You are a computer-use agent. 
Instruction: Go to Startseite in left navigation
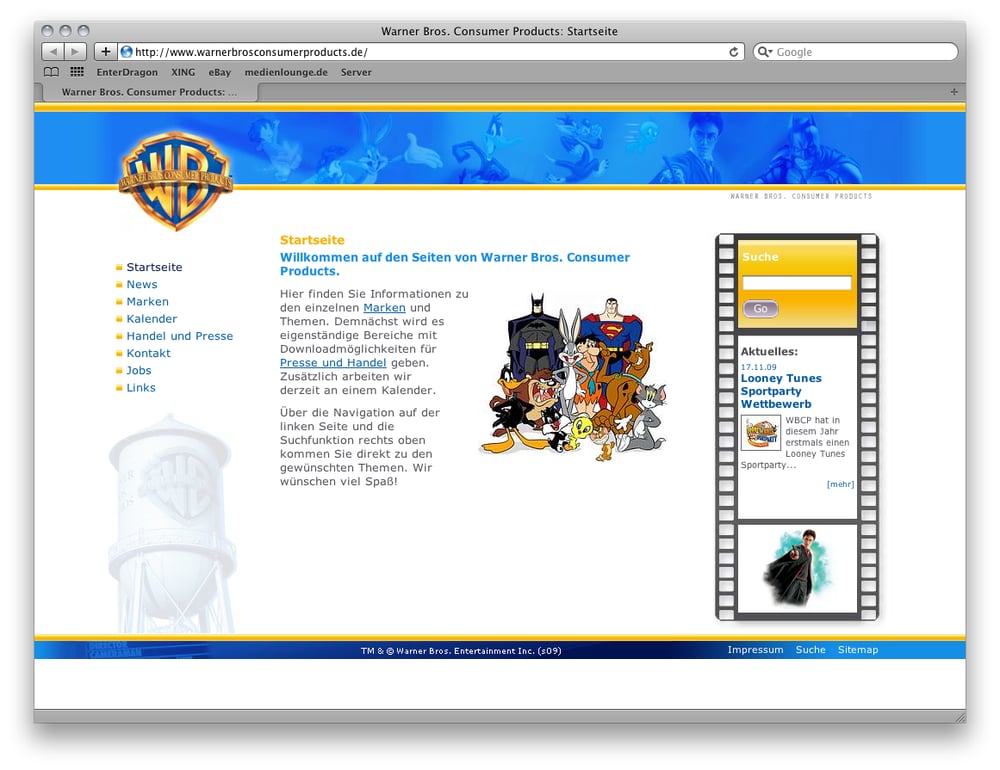[x=154, y=267]
